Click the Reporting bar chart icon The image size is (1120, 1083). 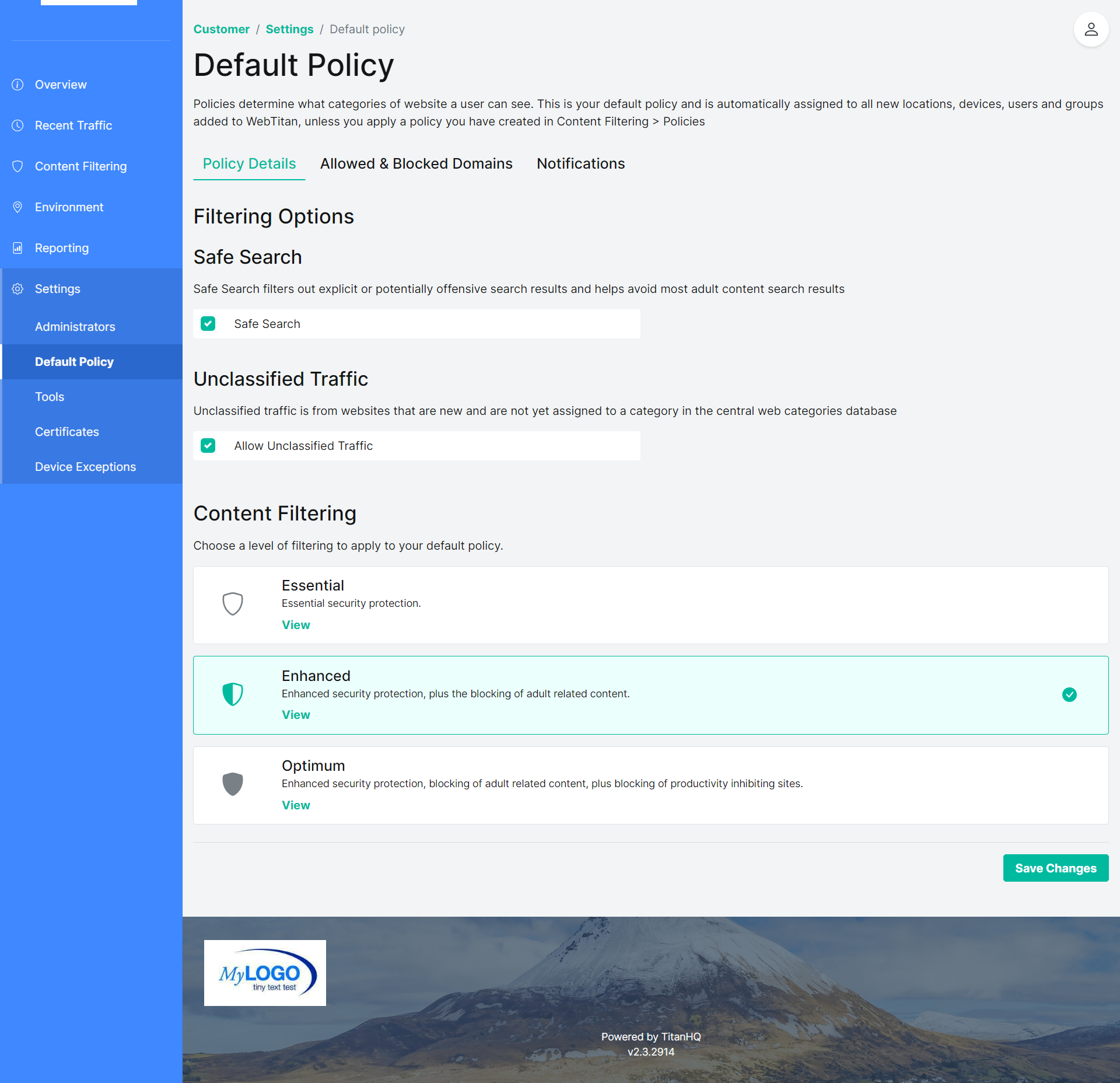tap(17, 247)
